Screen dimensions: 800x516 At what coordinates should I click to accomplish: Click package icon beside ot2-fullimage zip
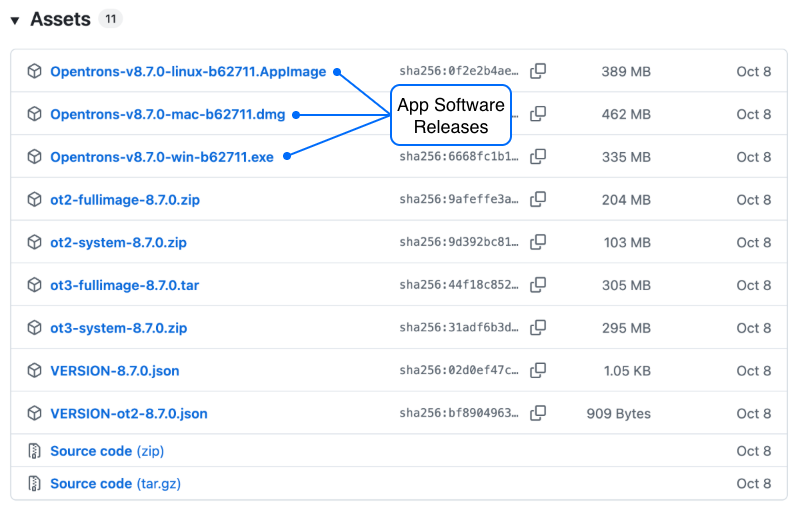(x=34, y=200)
